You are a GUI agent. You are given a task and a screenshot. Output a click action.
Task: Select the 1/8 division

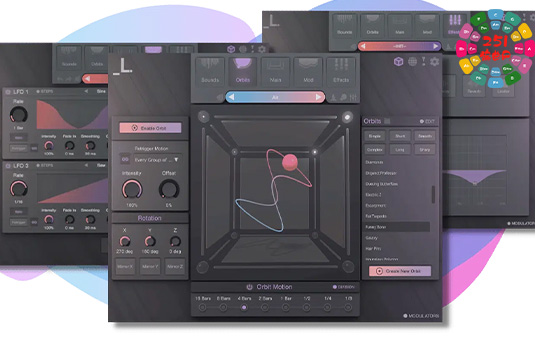coord(348,307)
